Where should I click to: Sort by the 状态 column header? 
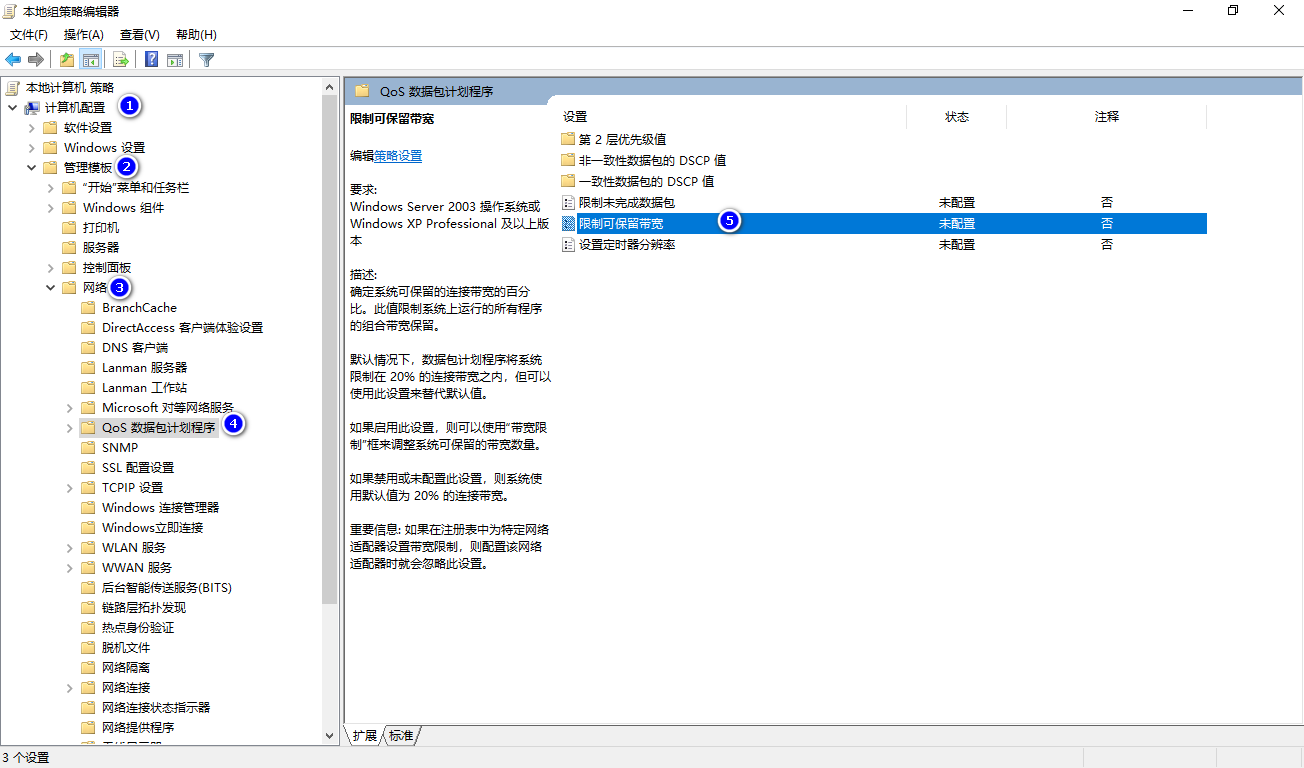click(x=957, y=117)
